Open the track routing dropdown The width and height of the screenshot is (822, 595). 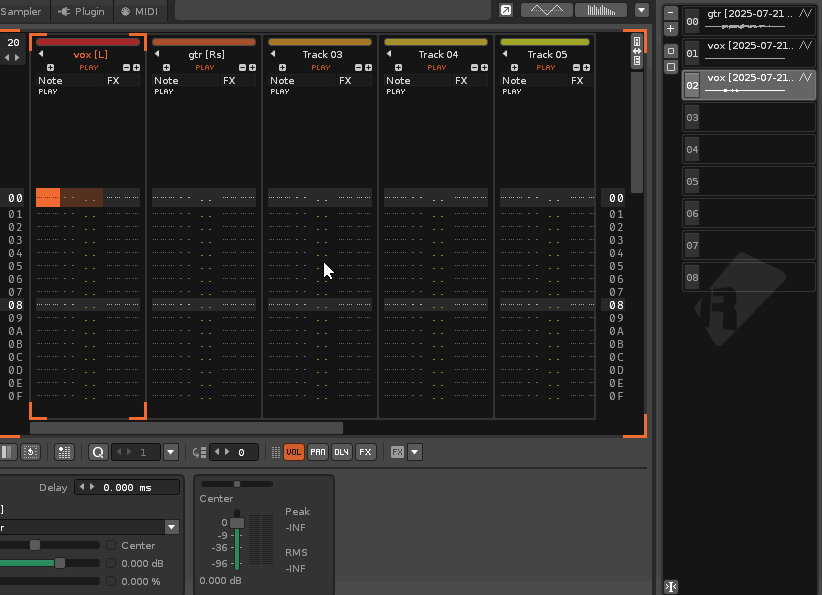171,527
